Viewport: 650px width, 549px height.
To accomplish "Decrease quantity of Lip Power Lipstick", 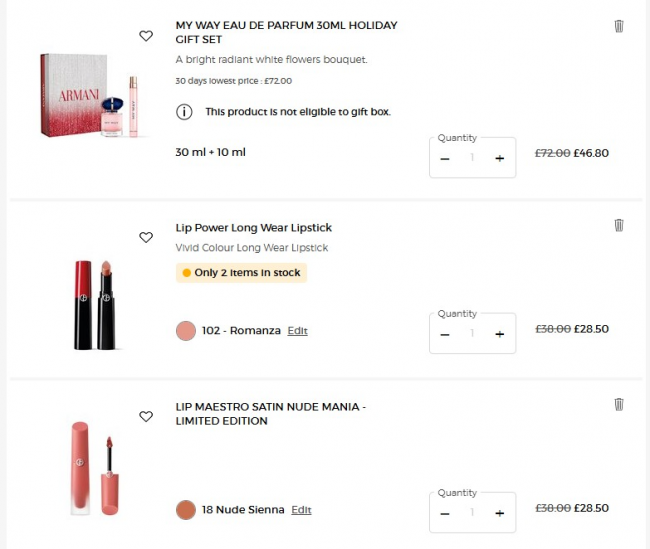I will (445, 334).
